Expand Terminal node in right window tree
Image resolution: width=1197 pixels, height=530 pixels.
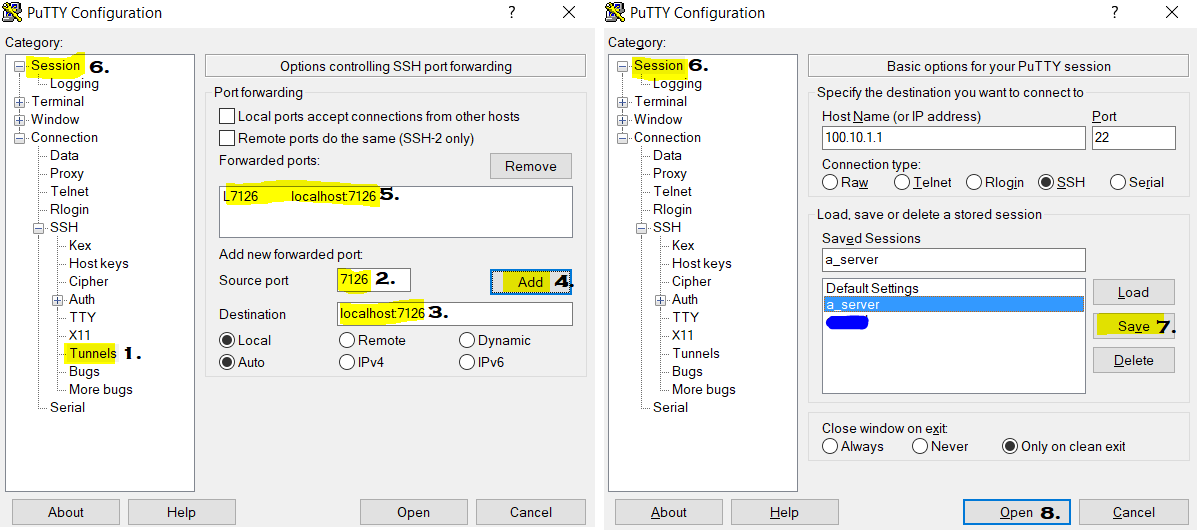tap(622, 102)
